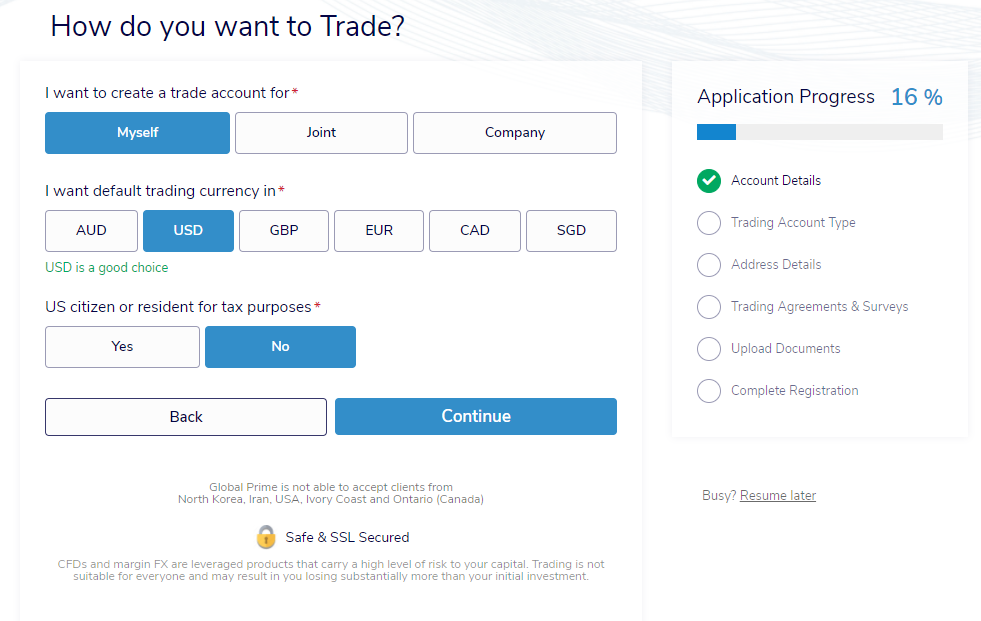The height and width of the screenshot is (621, 981).
Task: Click the Address Details step circle
Action: (709, 265)
